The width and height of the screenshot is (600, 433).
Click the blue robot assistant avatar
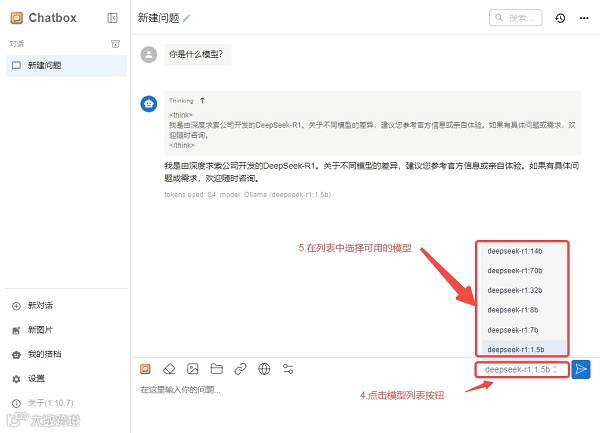click(x=148, y=104)
